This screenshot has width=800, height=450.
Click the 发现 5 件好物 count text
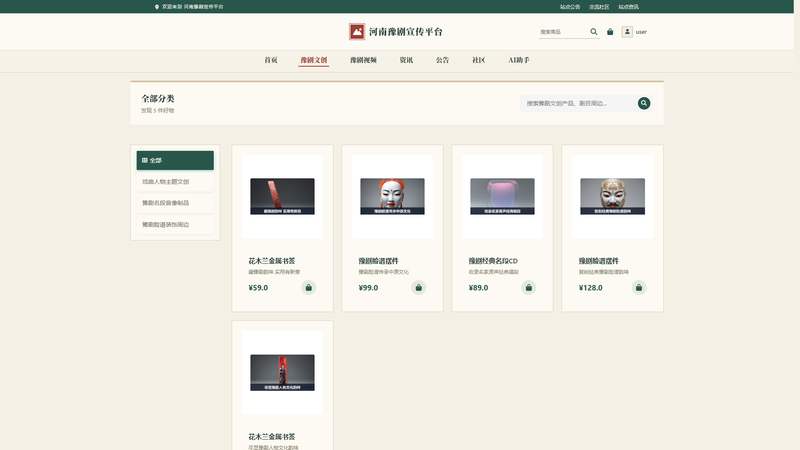(x=158, y=110)
